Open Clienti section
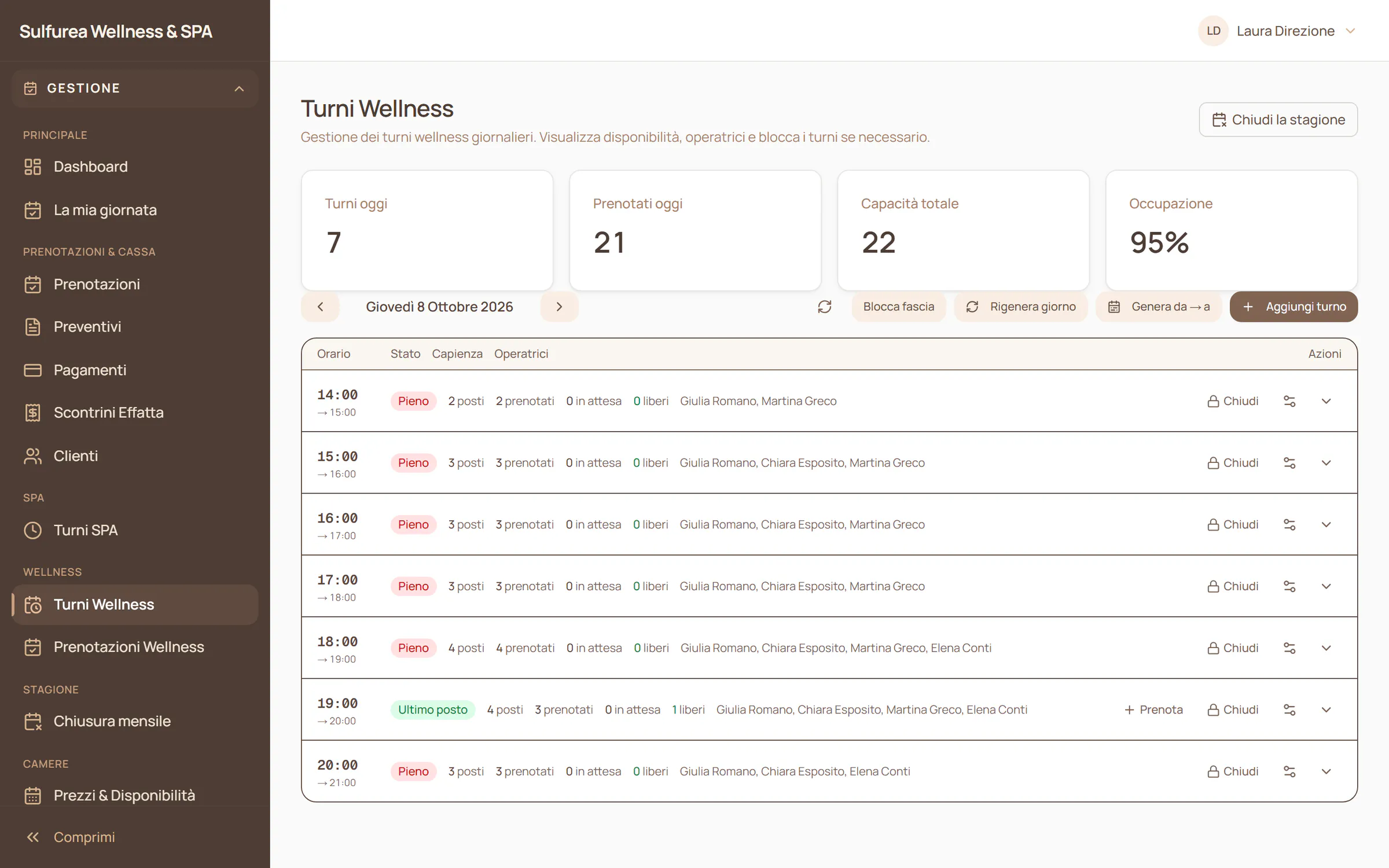1389x868 pixels. [135, 456]
